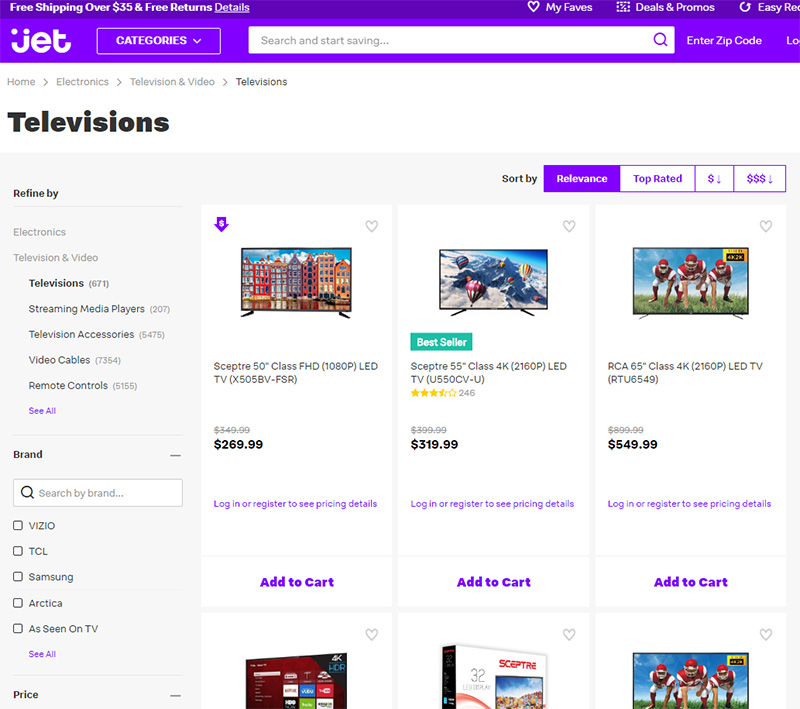Viewport: 800px width, 709px height.
Task: Open Sceptre 55" Class 4K title
Action: pos(488,373)
